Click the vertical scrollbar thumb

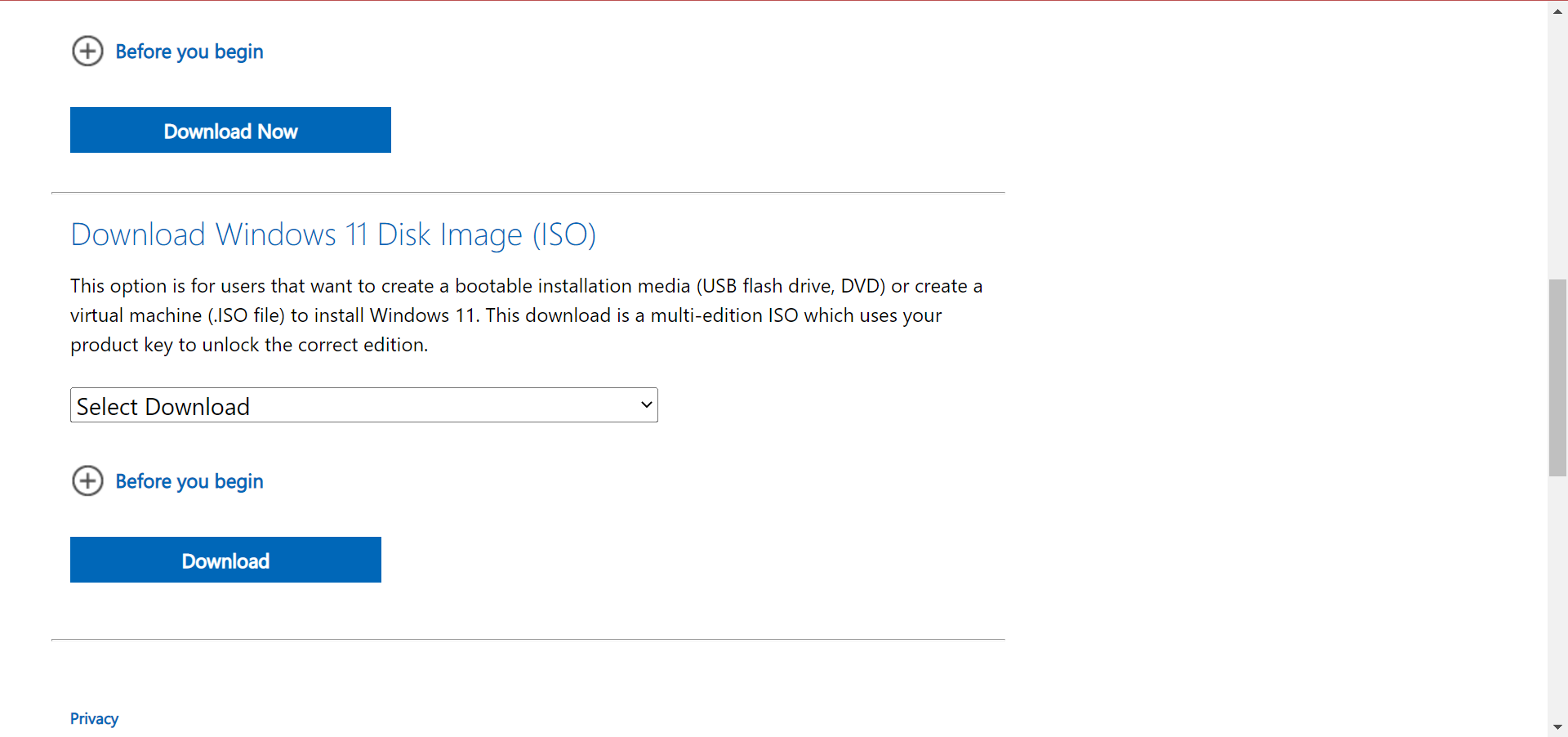[1557, 377]
